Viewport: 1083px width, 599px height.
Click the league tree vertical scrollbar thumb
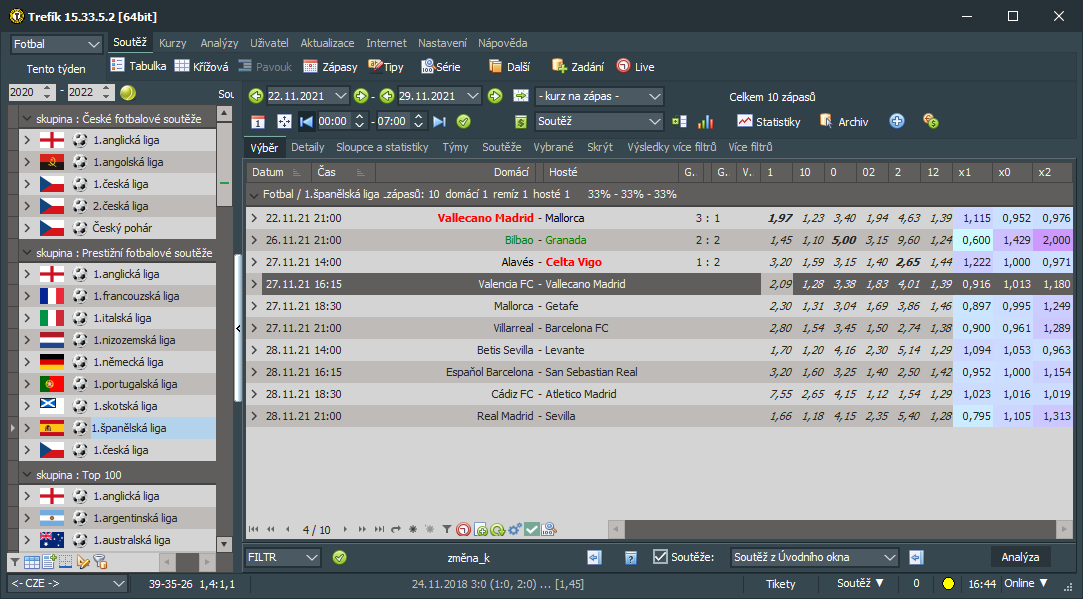[224, 165]
